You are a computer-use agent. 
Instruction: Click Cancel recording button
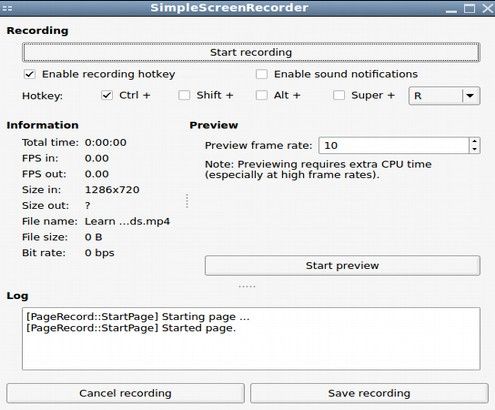click(x=125, y=393)
